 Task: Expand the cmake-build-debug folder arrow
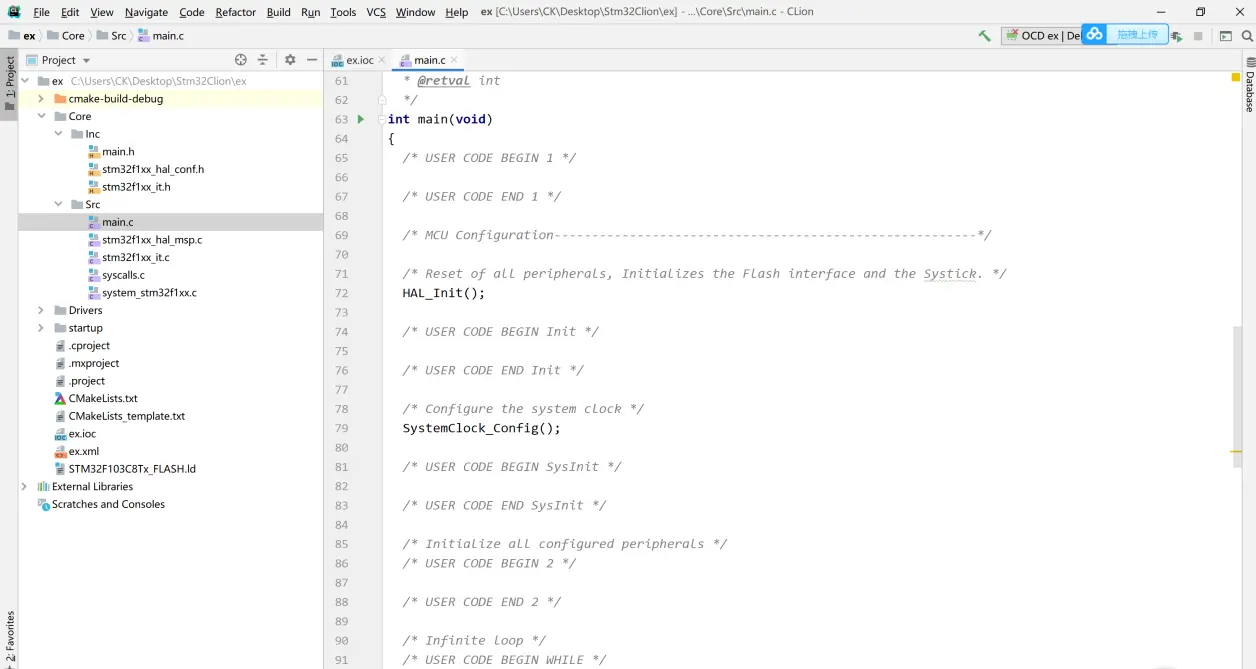(x=41, y=99)
